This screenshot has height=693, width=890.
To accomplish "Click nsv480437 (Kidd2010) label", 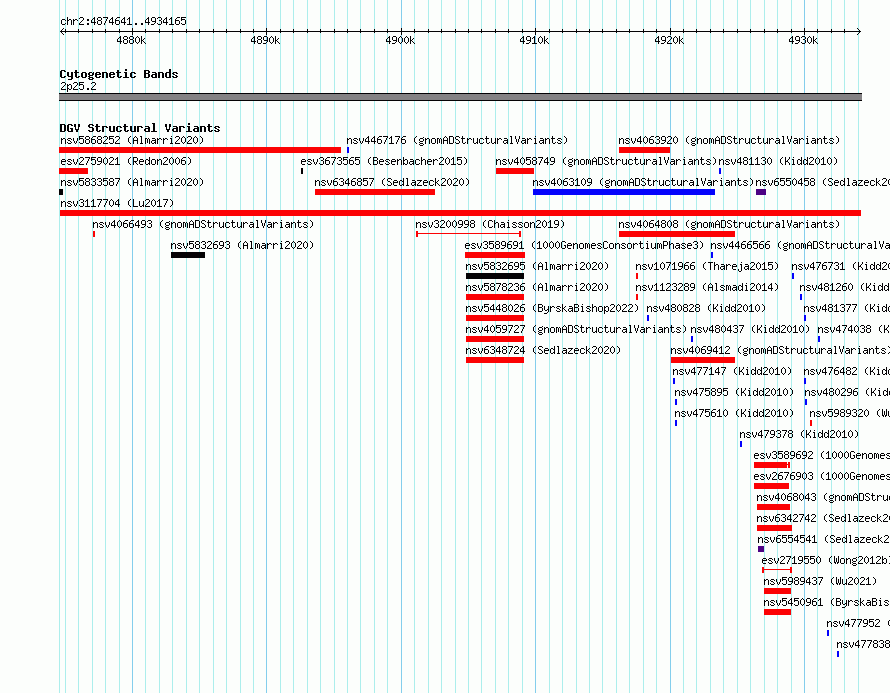I will [x=750, y=329].
